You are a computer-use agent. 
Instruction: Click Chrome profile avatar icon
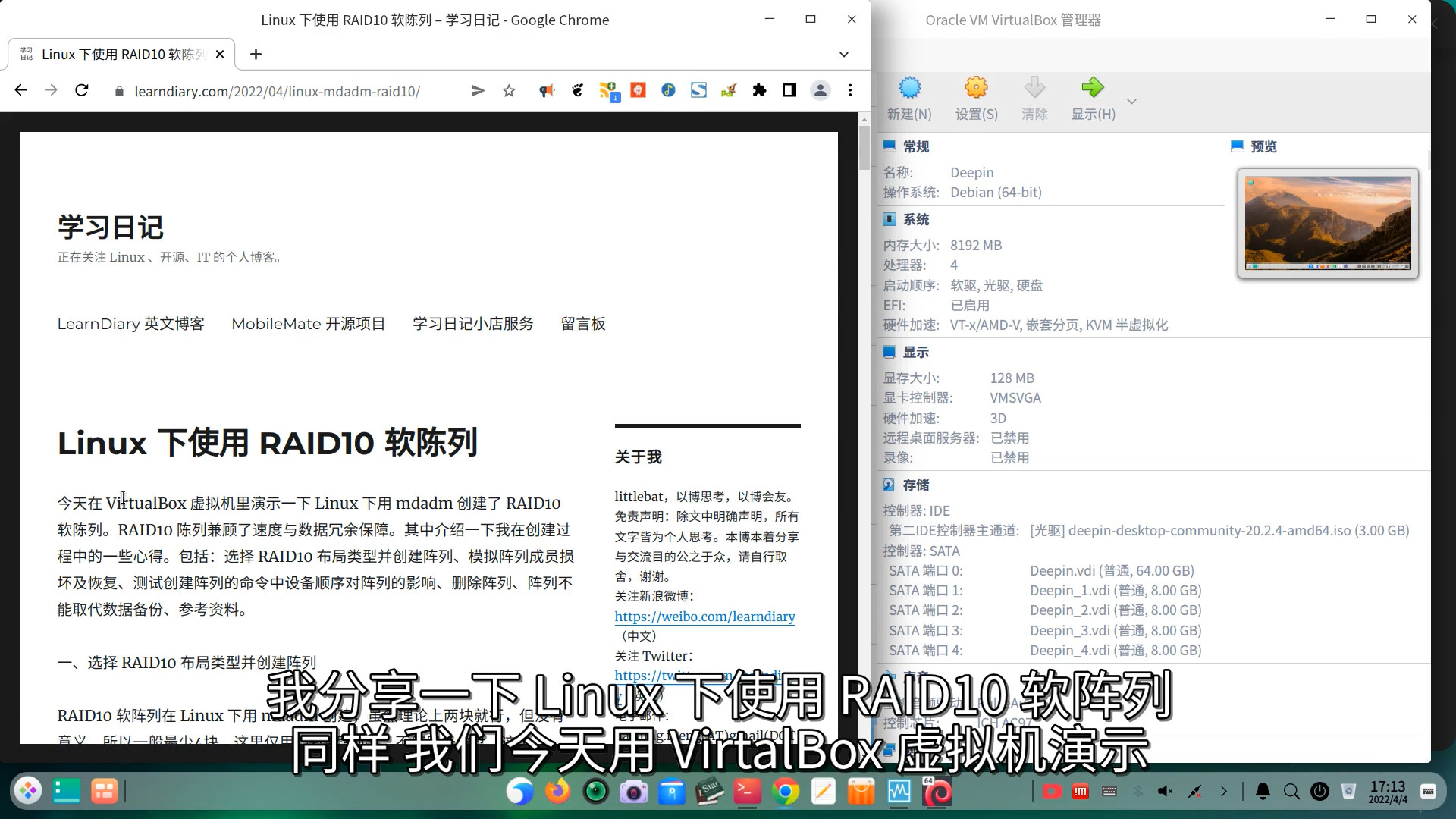pos(820,91)
